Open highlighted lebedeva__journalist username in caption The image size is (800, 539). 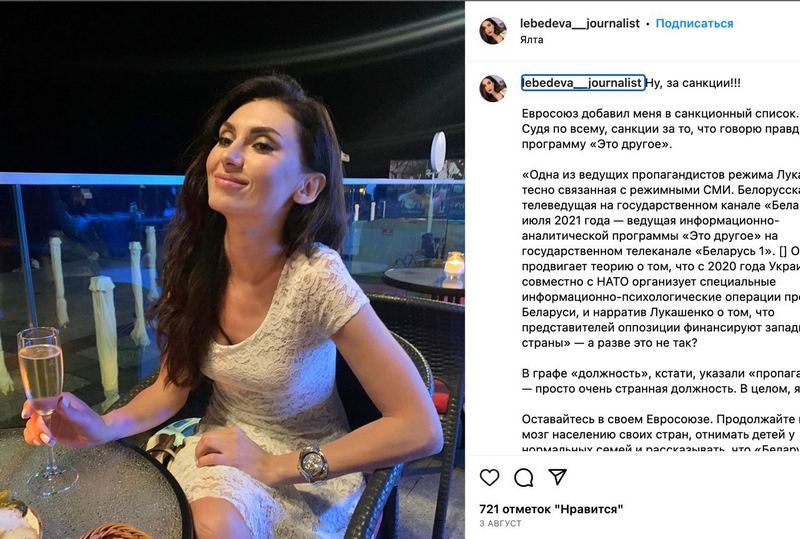(582, 83)
